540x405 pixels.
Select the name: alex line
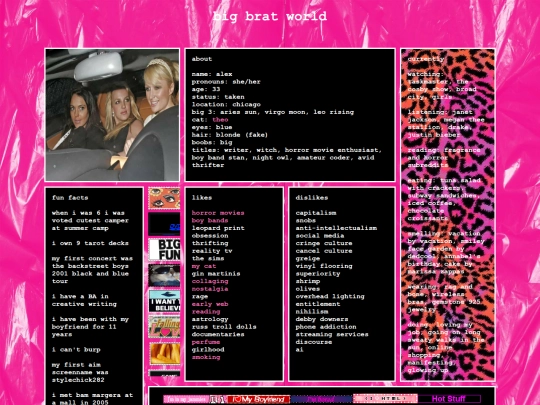212,74
